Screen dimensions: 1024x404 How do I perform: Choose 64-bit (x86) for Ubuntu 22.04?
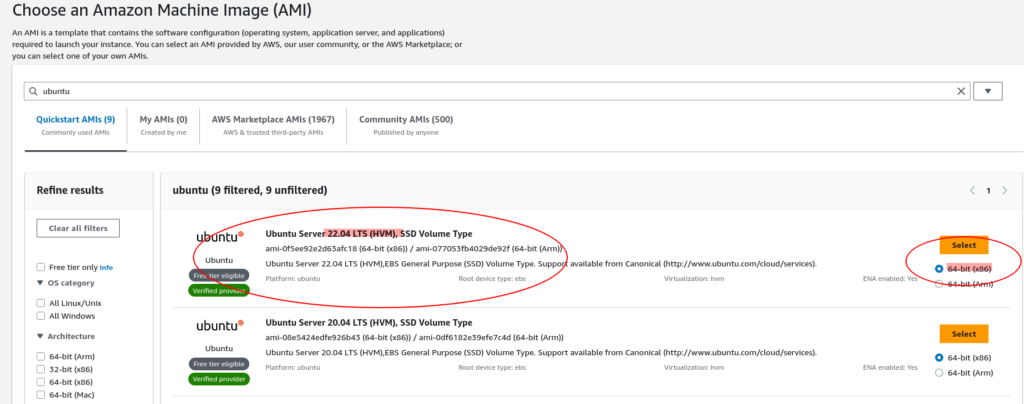[x=939, y=268]
